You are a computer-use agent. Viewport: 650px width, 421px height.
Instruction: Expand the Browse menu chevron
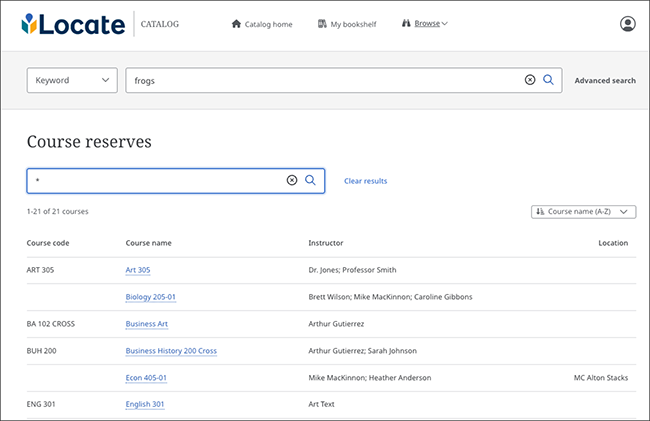[444, 24]
